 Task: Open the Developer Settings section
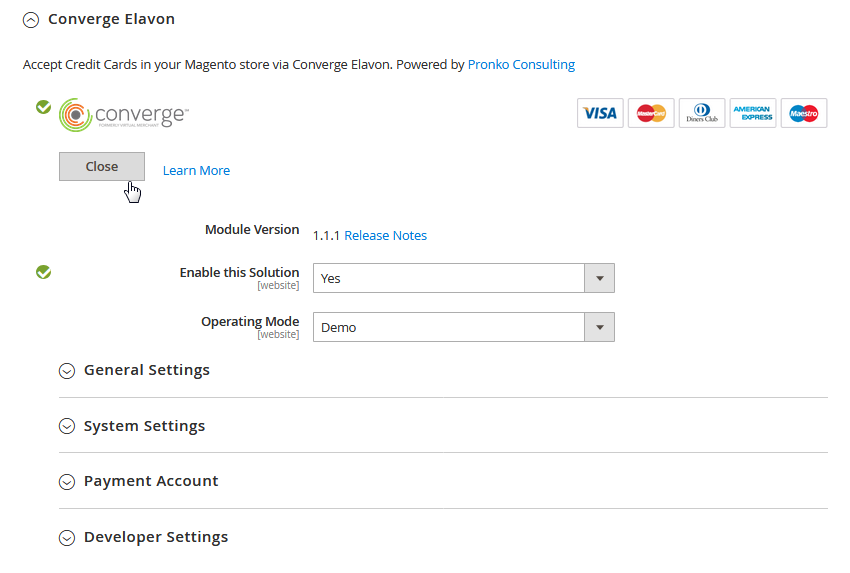pyautogui.click(x=155, y=537)
